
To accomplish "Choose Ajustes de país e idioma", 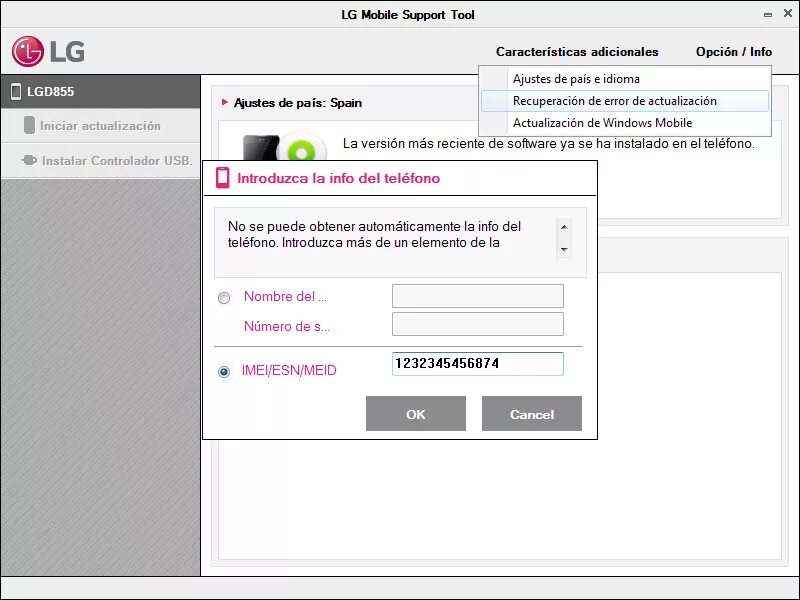I will [625, 79].
